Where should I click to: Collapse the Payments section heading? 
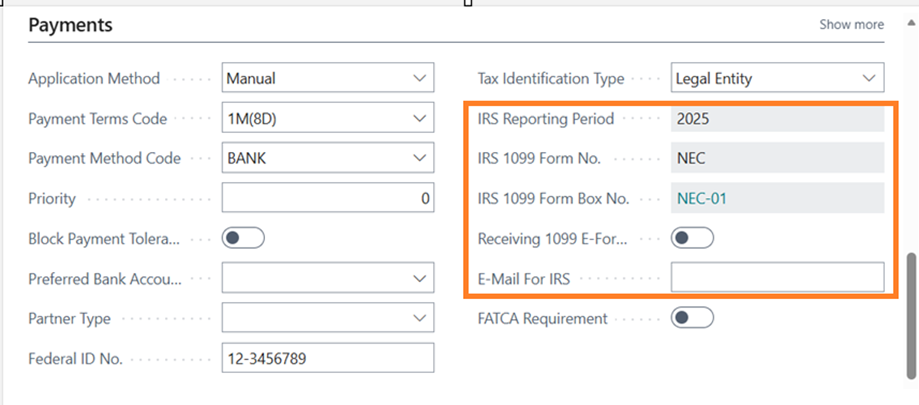[70, 25]
